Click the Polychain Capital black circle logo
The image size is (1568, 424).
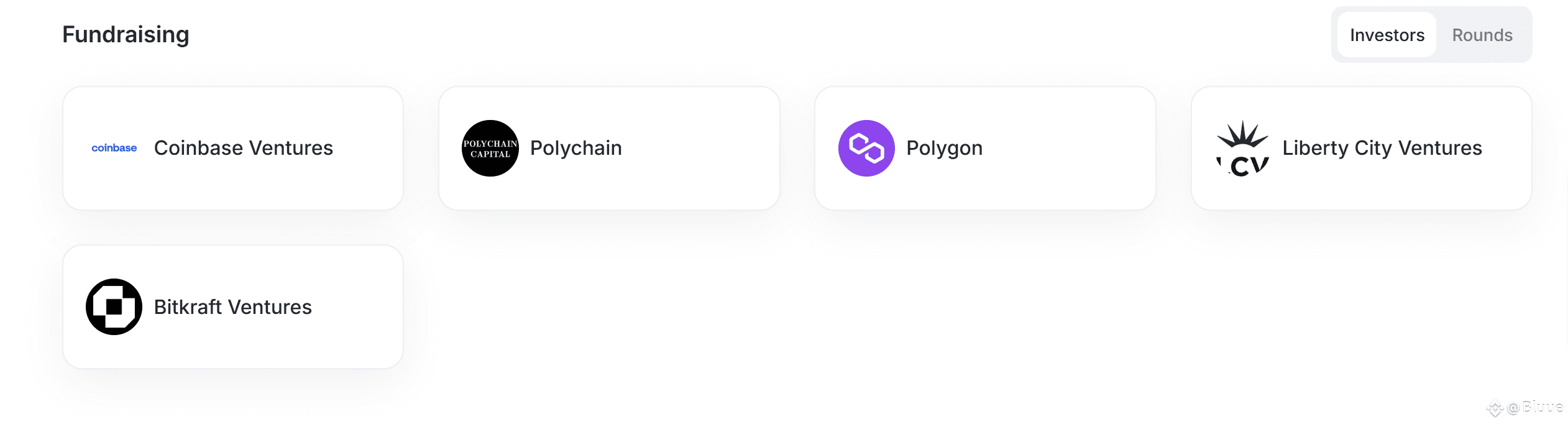click(x=490, y=148)
